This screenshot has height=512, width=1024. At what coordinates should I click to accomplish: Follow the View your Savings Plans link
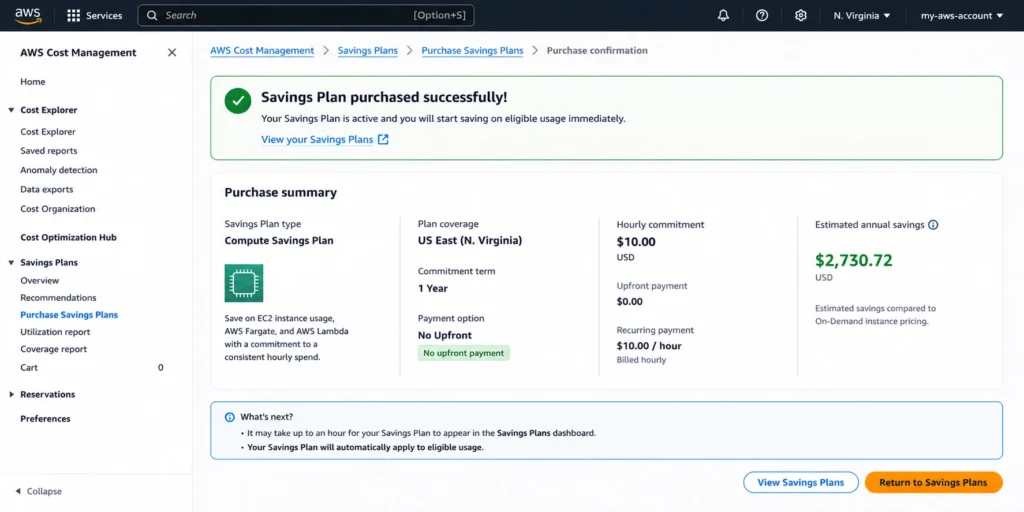(317, 139)
